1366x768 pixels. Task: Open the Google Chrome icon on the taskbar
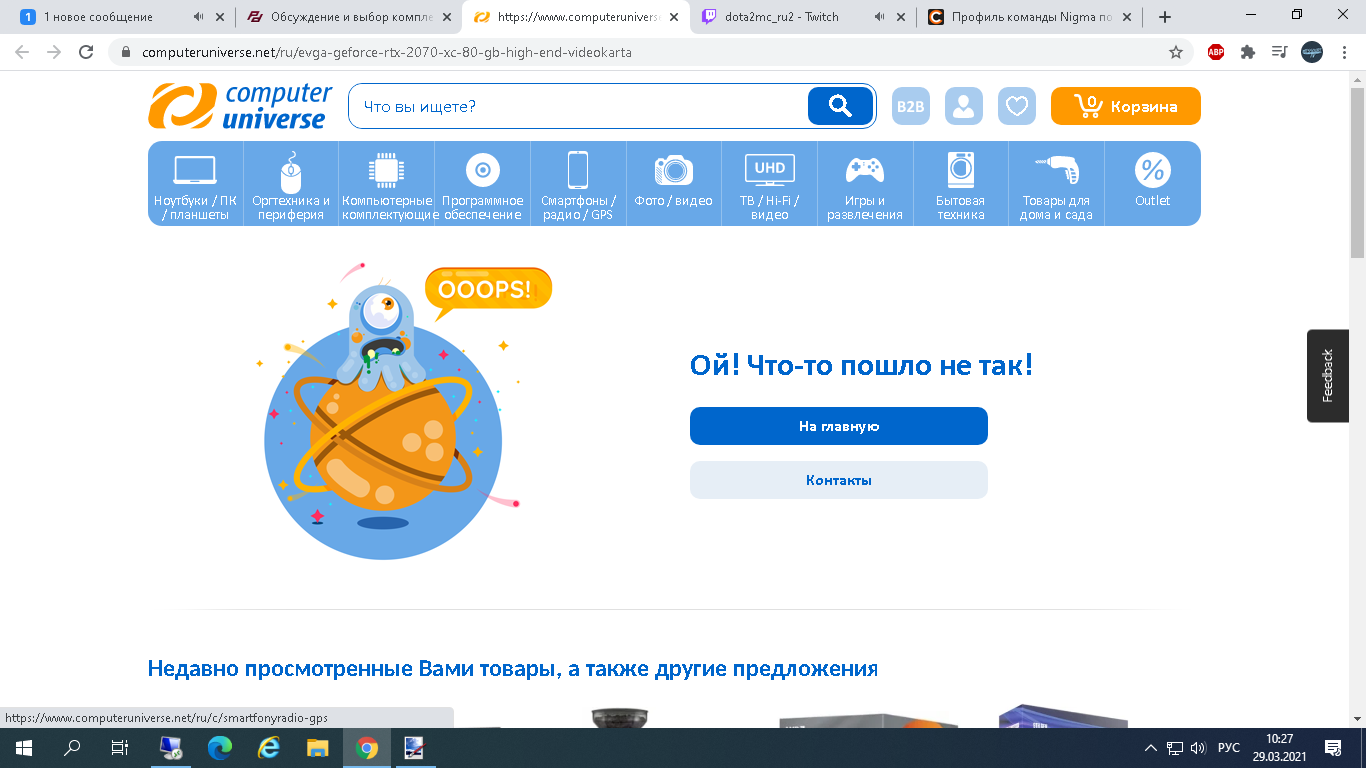click(366, 747)
